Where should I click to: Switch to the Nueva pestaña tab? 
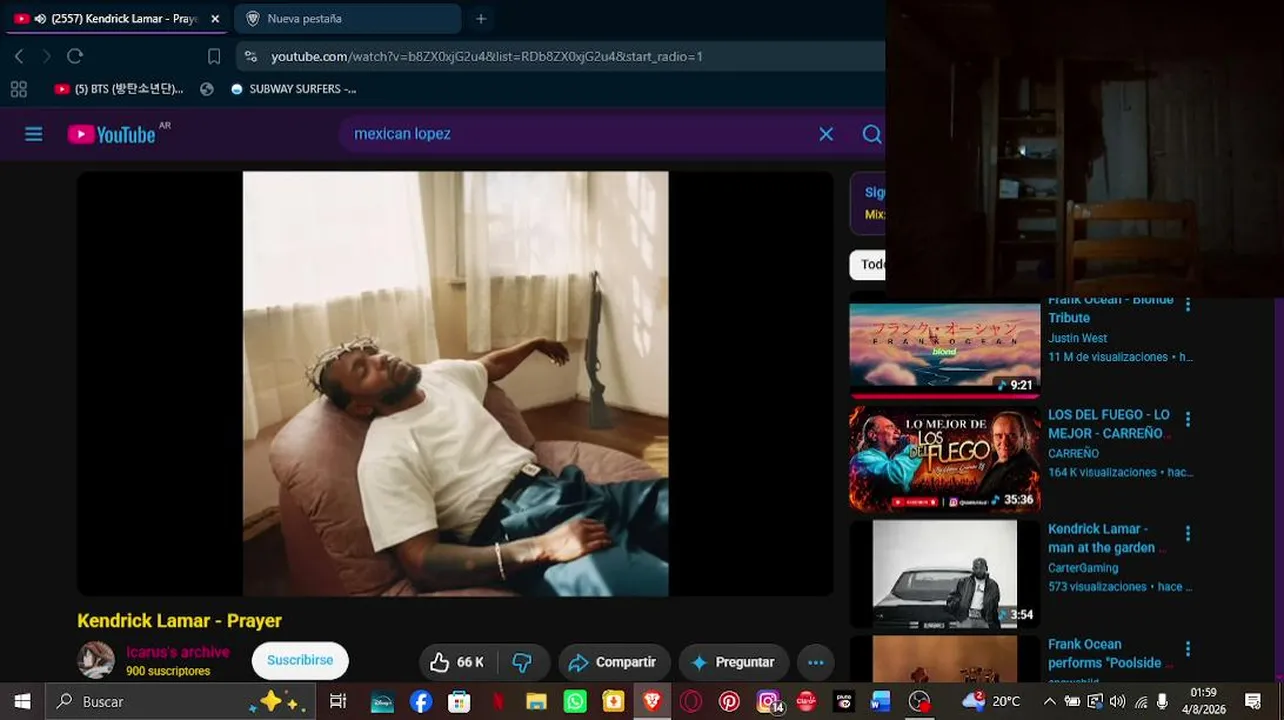[346, 18]
